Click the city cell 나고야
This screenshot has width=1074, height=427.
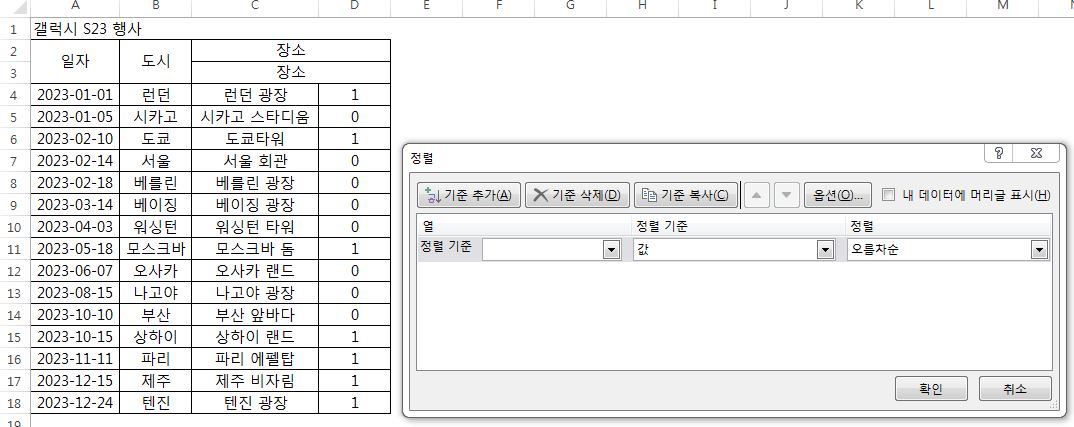(x=155, y=293)
